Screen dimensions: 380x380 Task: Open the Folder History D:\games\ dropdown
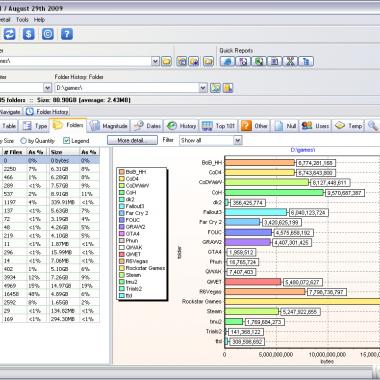tap(203, 88)
